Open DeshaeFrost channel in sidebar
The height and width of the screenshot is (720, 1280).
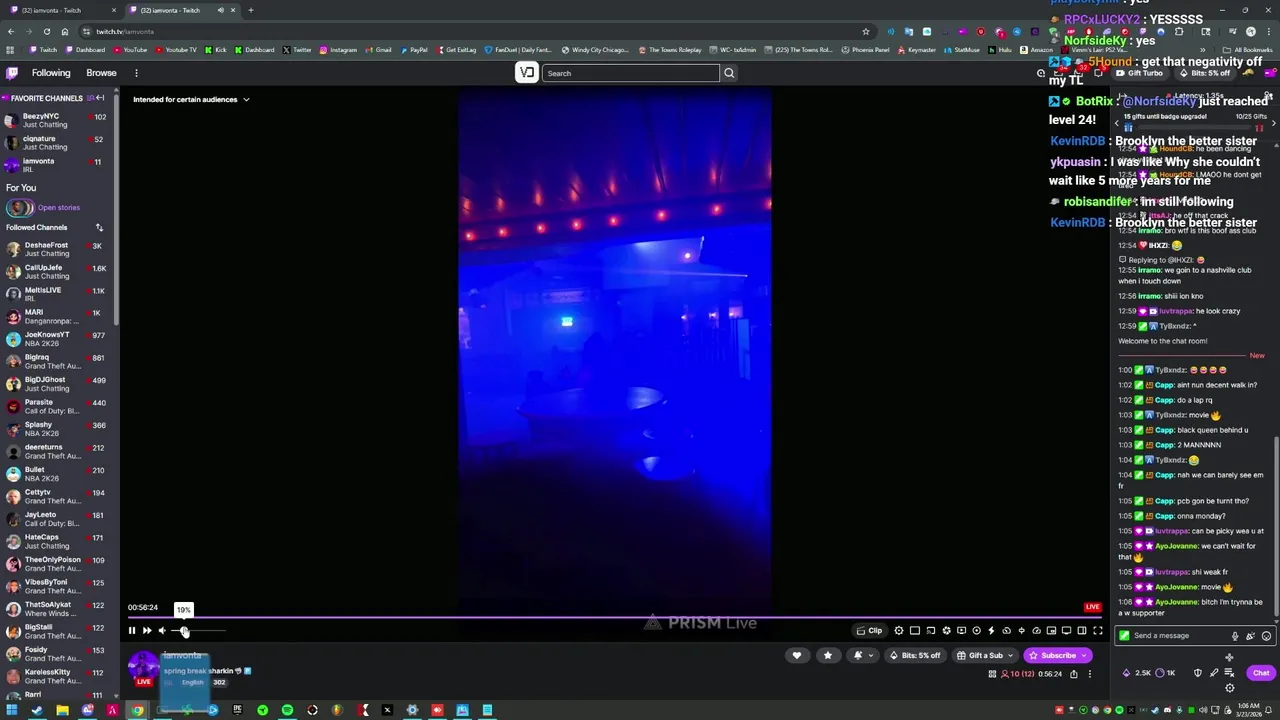click(x=58, y=250)
